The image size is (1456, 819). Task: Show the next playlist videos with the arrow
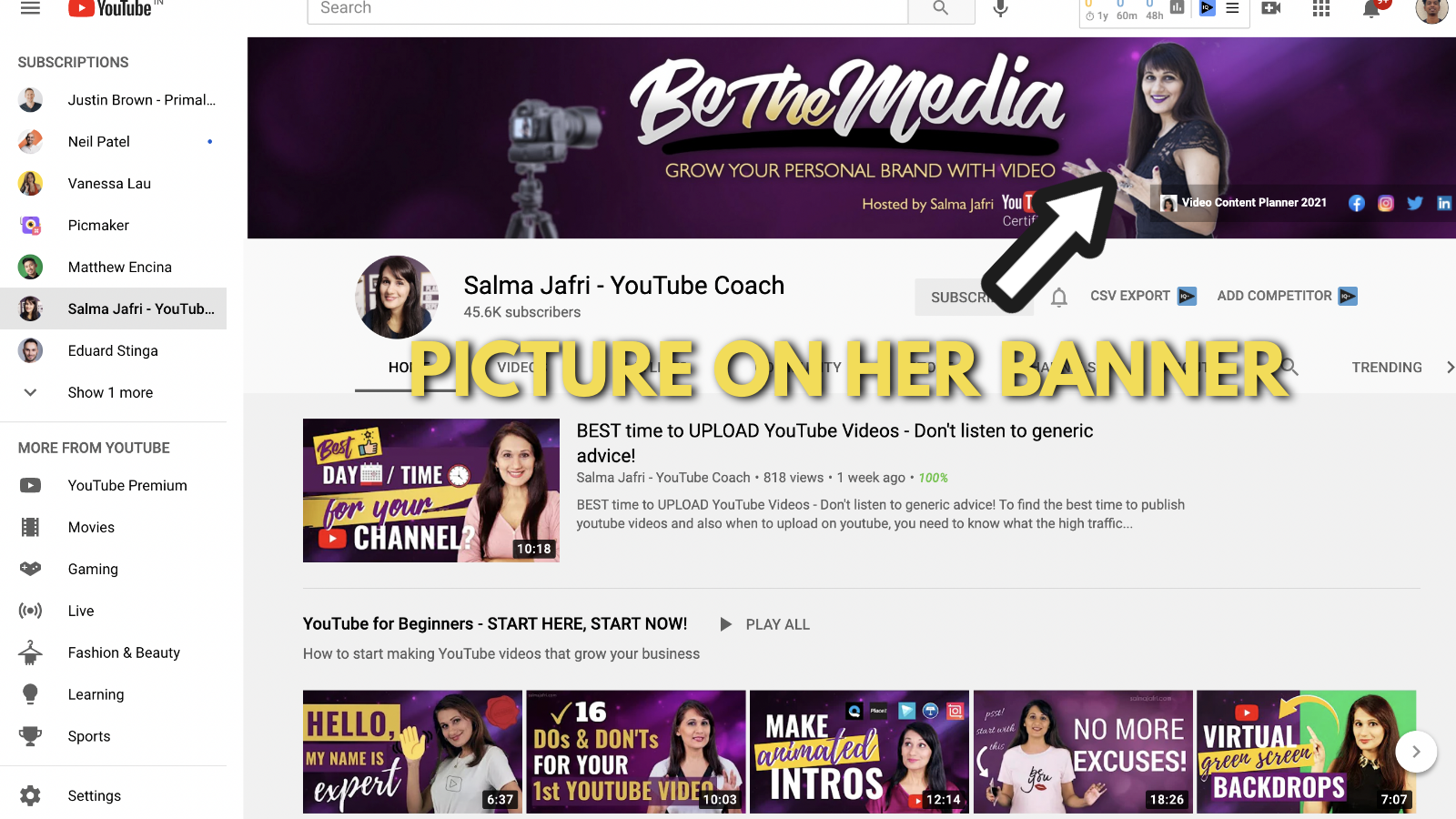point(1416,752)
